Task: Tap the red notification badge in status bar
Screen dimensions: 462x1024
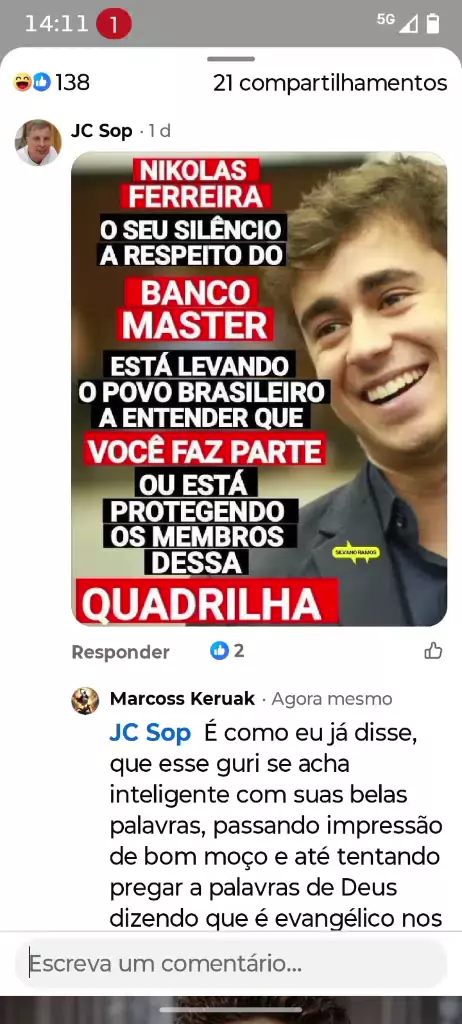Action: click(114, 25)
